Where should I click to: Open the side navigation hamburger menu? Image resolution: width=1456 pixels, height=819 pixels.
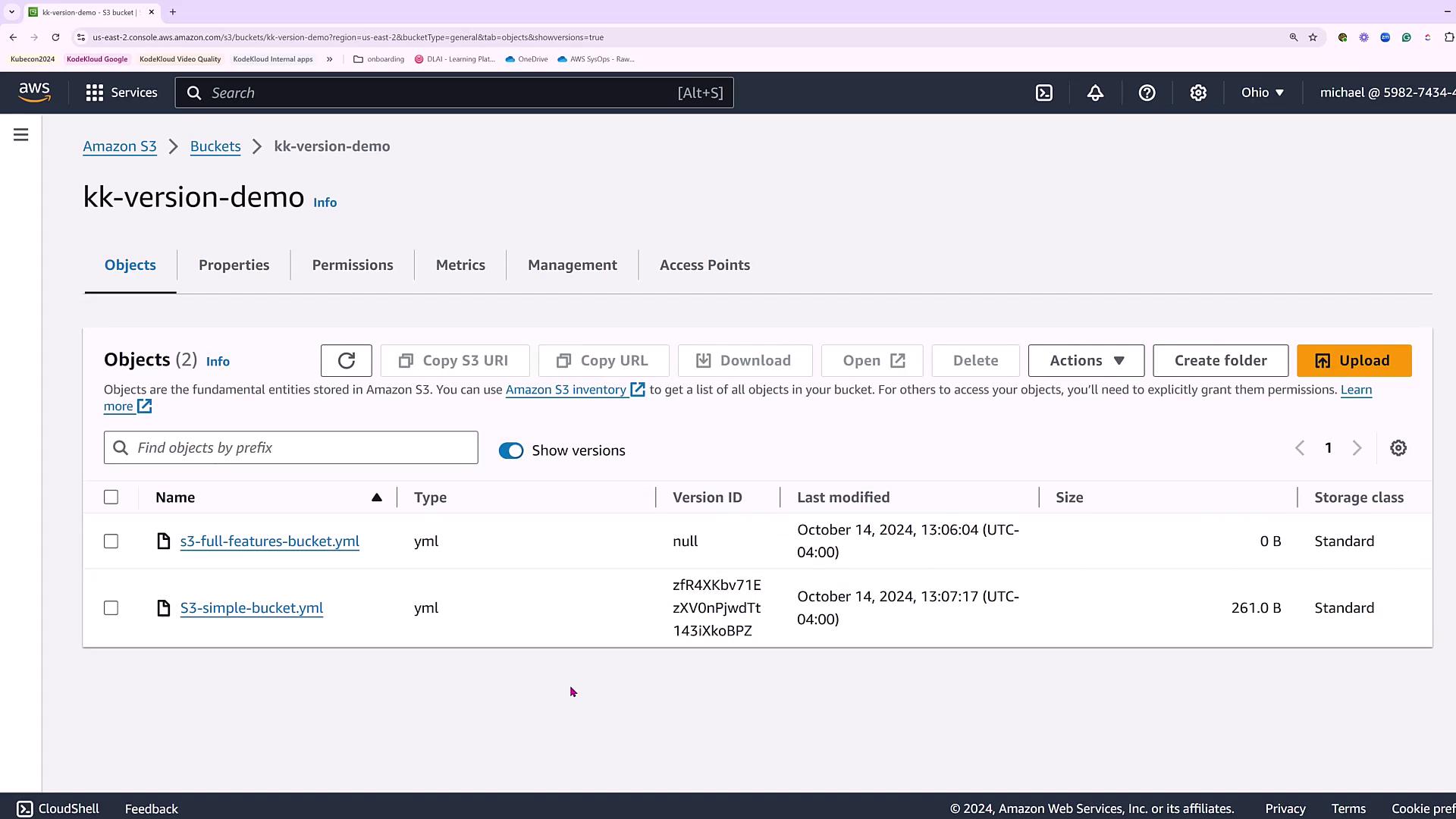pos(21,135)
